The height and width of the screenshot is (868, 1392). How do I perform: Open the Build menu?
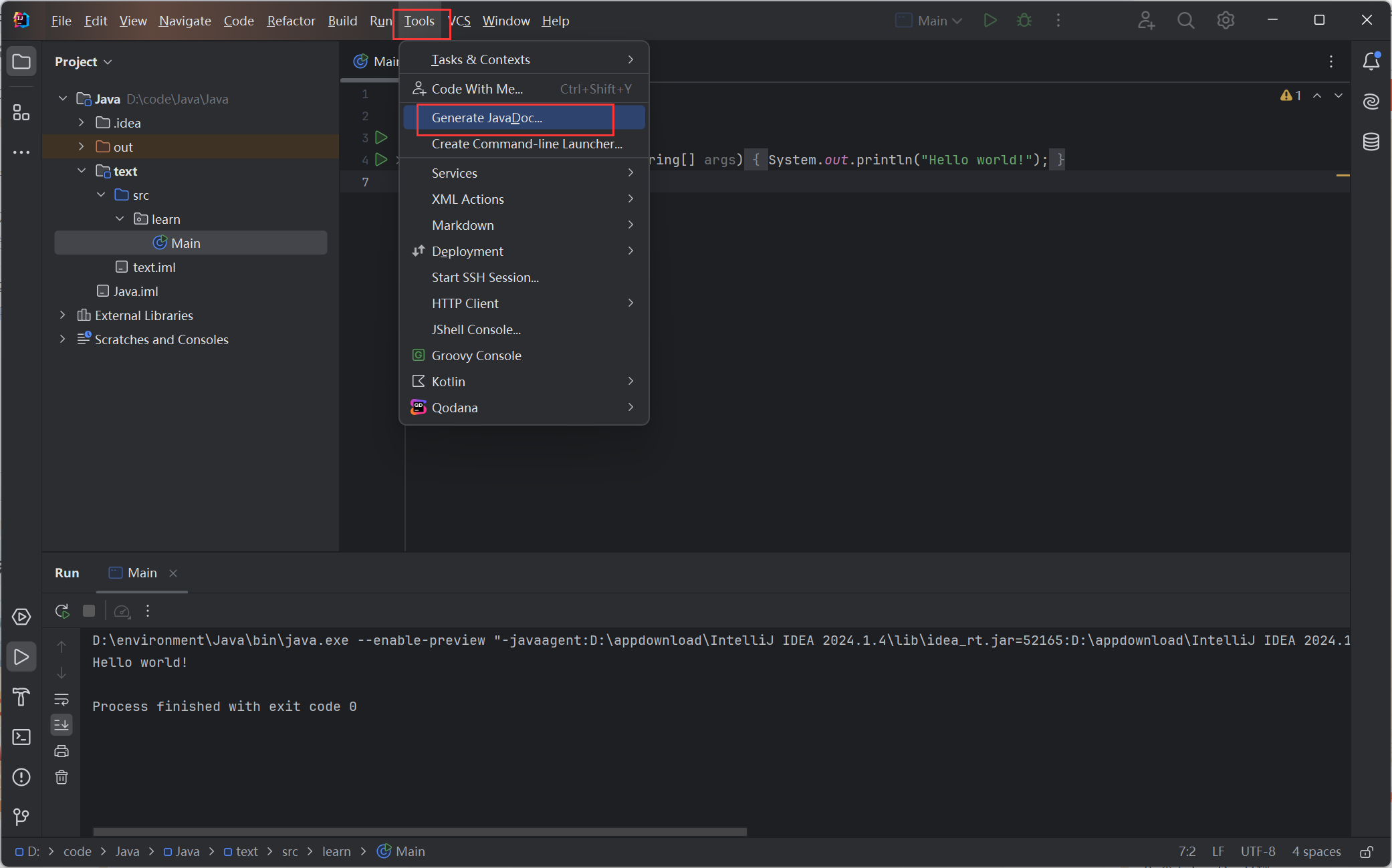click(342, 21)
